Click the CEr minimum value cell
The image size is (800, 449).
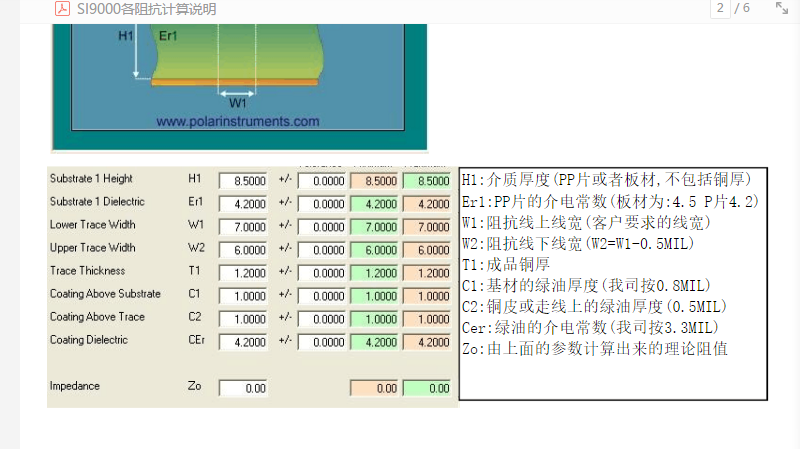tap(374, 342)
